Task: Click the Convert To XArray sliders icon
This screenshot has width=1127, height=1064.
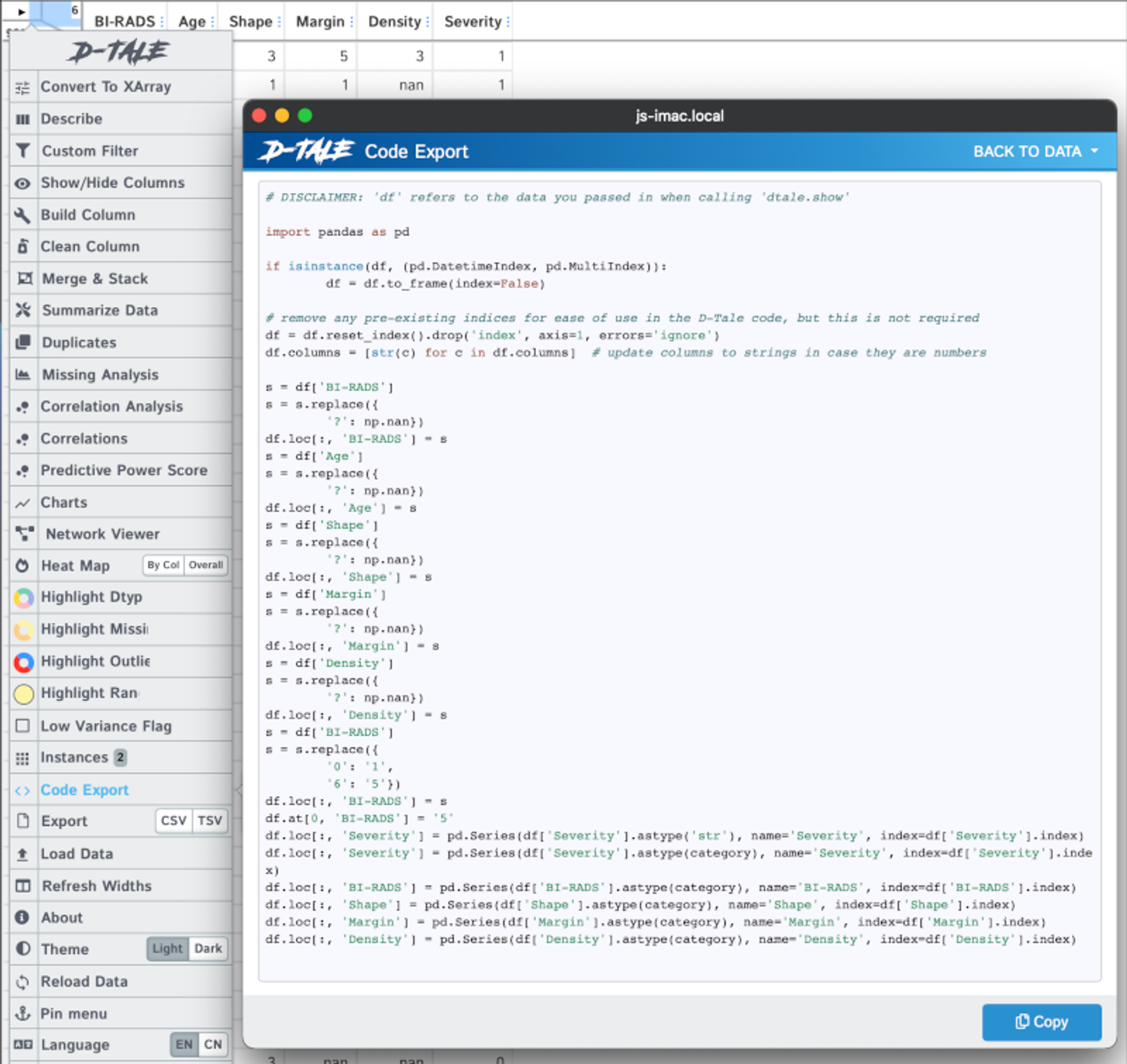Action: point(22,87)
